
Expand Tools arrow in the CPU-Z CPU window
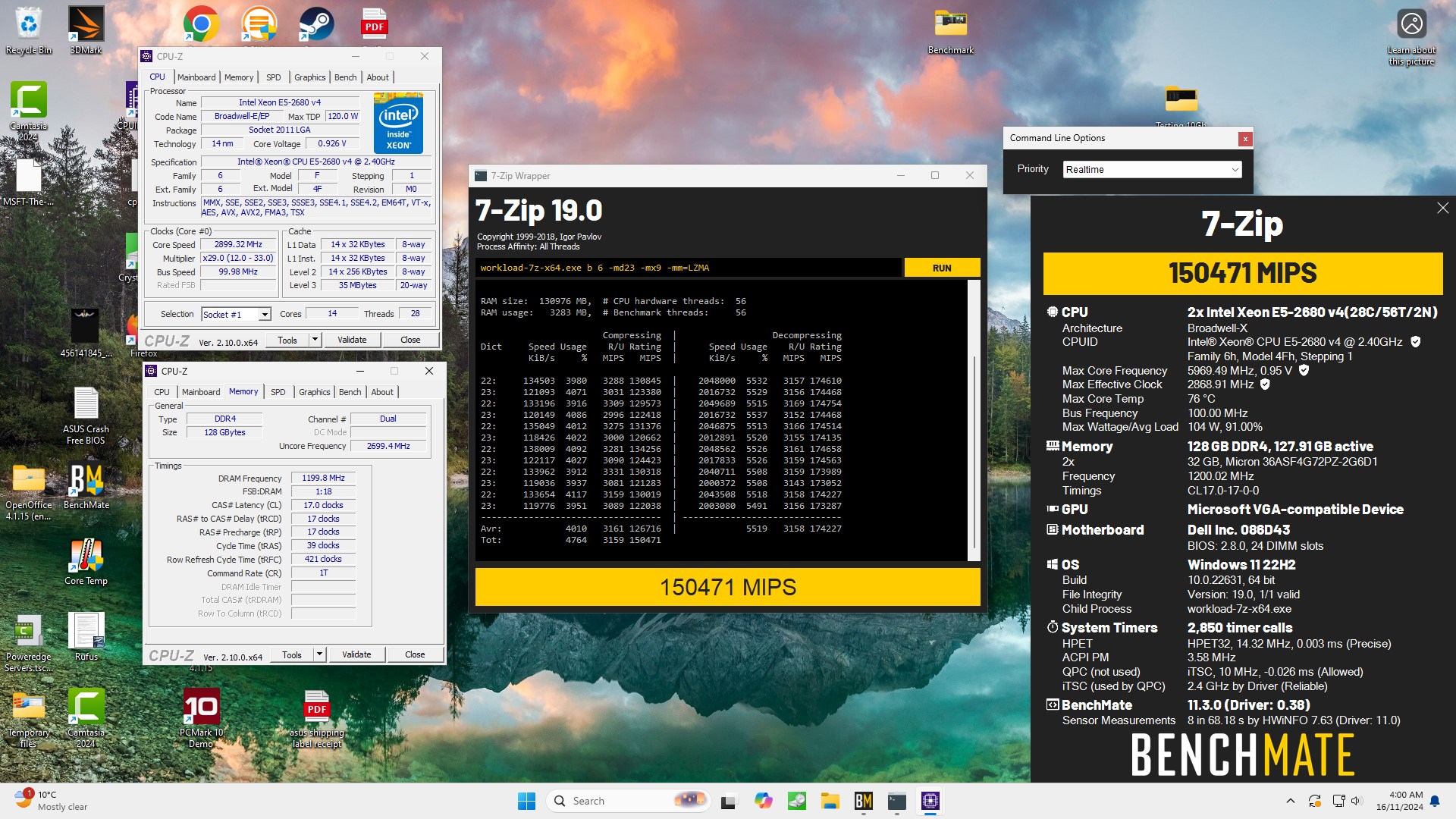pyautogui.click(x=315, y=340)
